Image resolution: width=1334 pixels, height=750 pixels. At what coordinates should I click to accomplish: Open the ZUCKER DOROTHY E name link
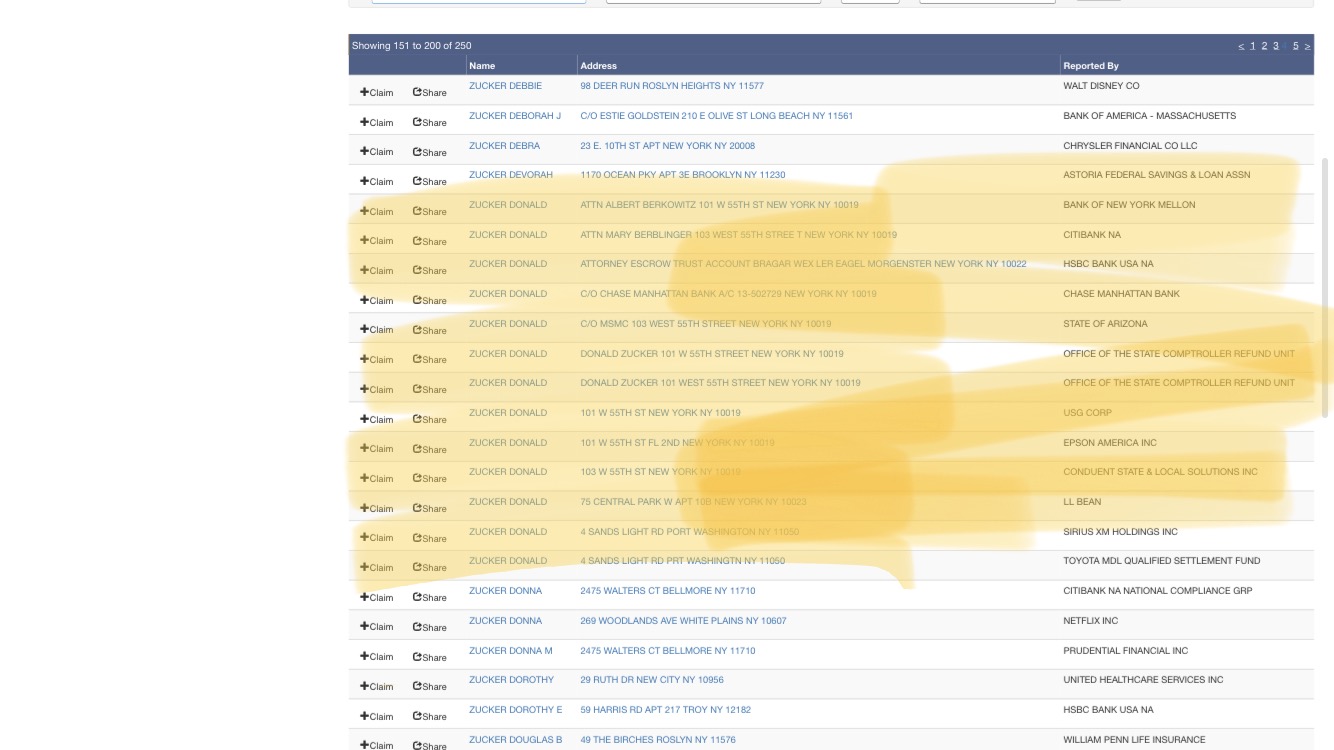(x=516, y=710)
